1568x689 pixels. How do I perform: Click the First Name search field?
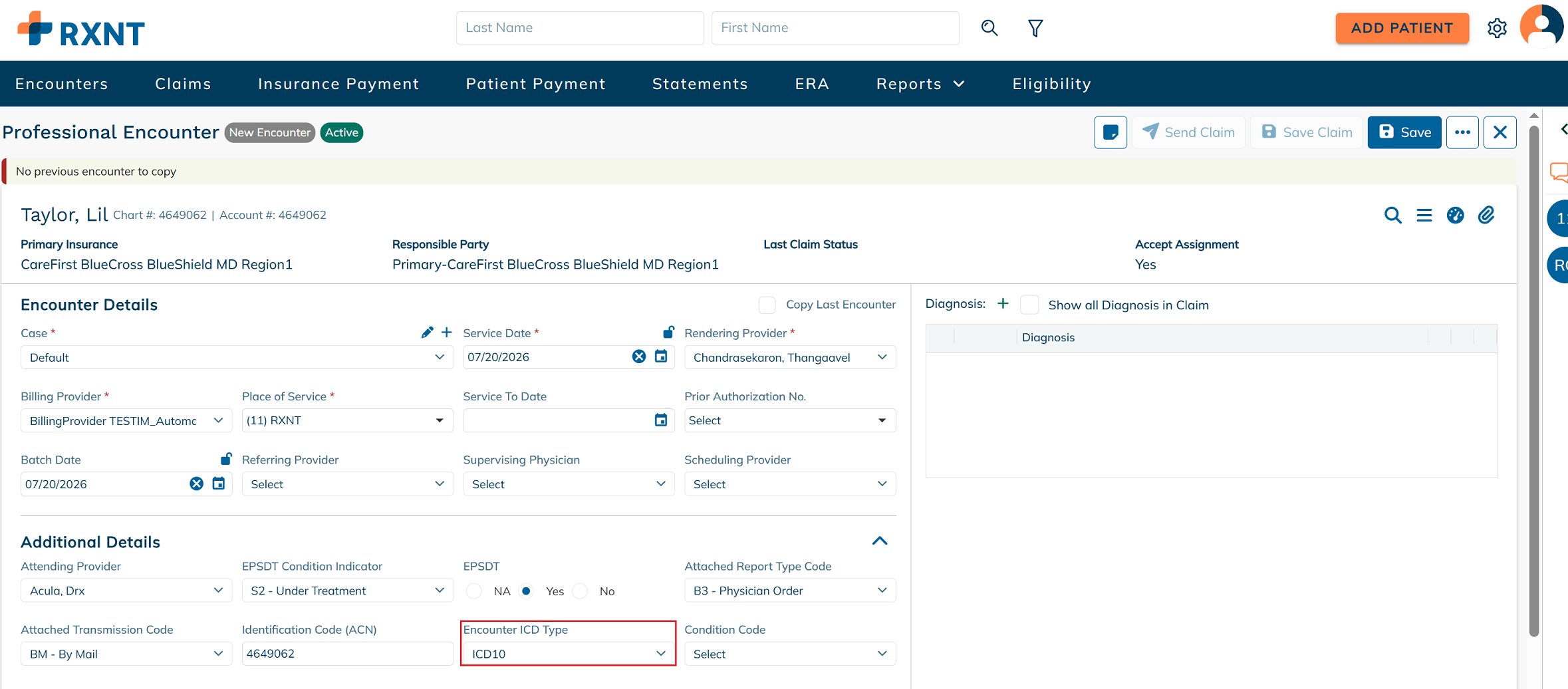[x=835, y=28]
